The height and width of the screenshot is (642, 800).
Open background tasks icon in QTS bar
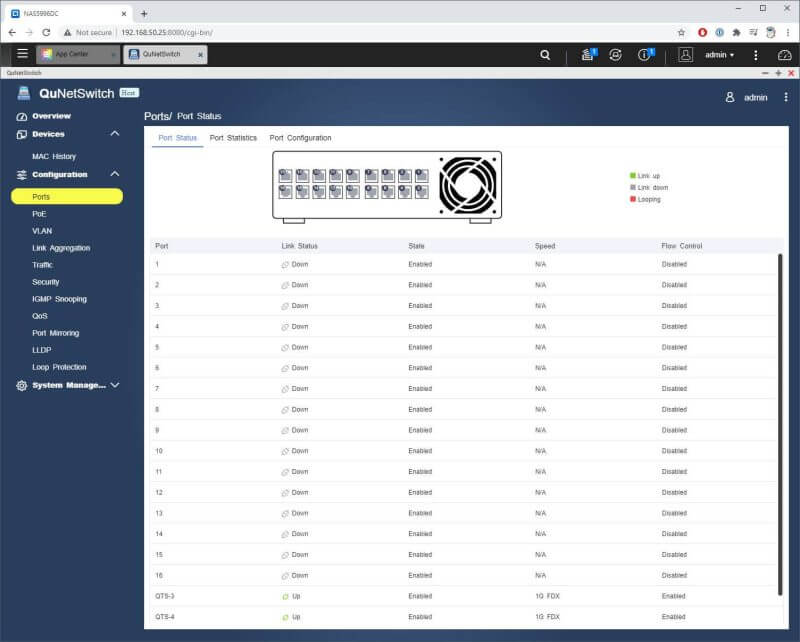click(588, 54)
